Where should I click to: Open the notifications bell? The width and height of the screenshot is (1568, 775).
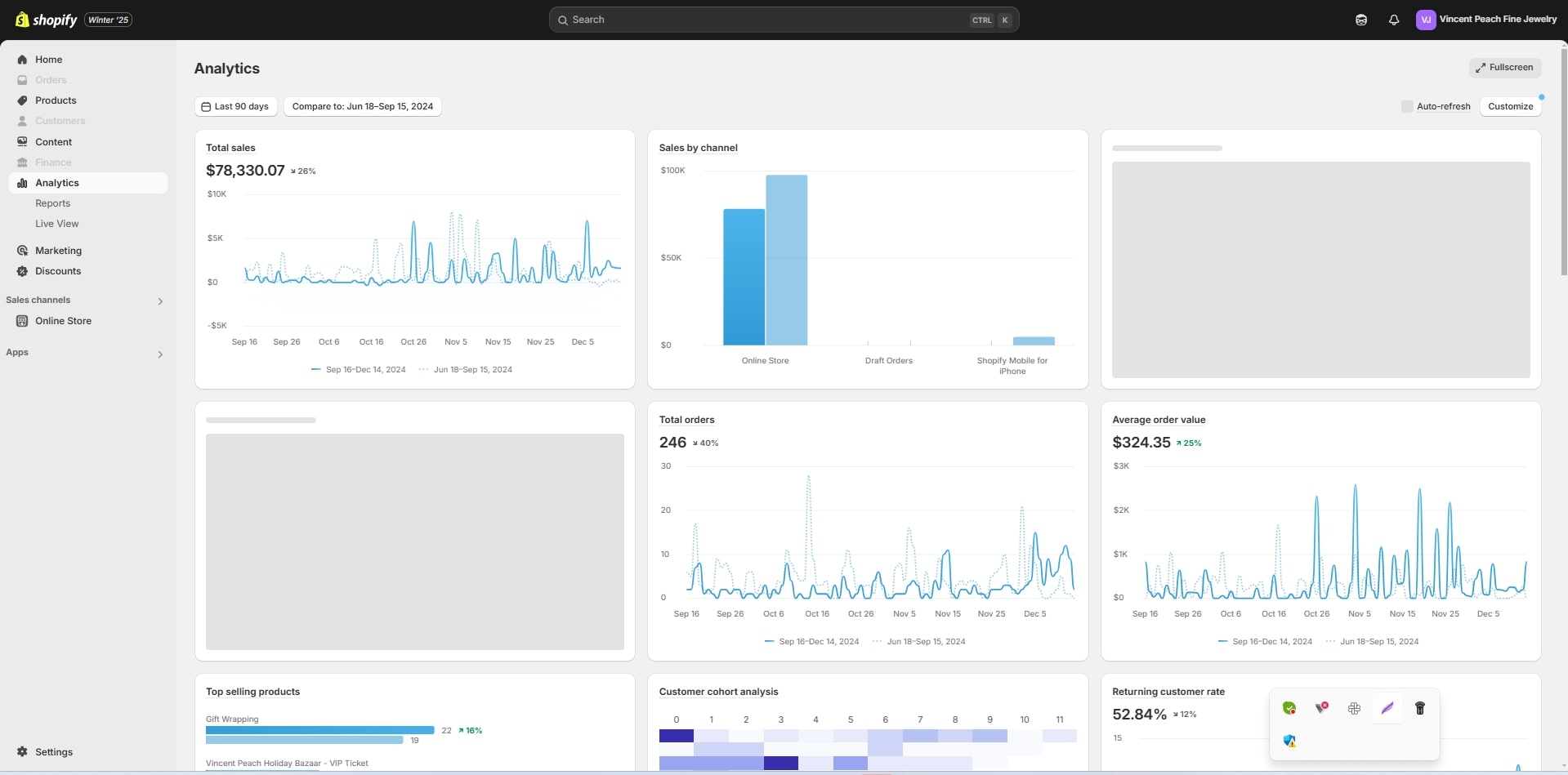click(x=1394, y=20)
